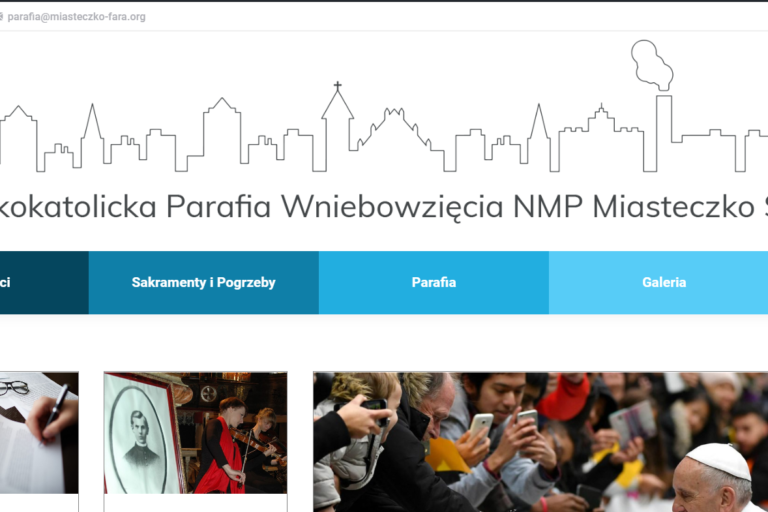This screenshot has height=512, width=768.
Task: Click the gothic crown-shaped building in skyline
Action: pos(393,128)
